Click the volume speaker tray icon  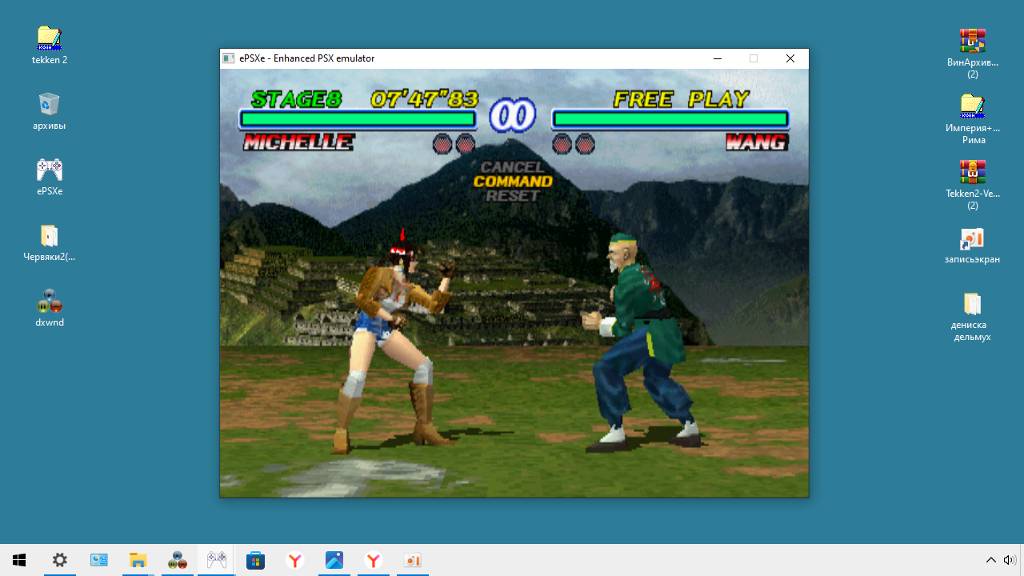(x=1010, y=560)
